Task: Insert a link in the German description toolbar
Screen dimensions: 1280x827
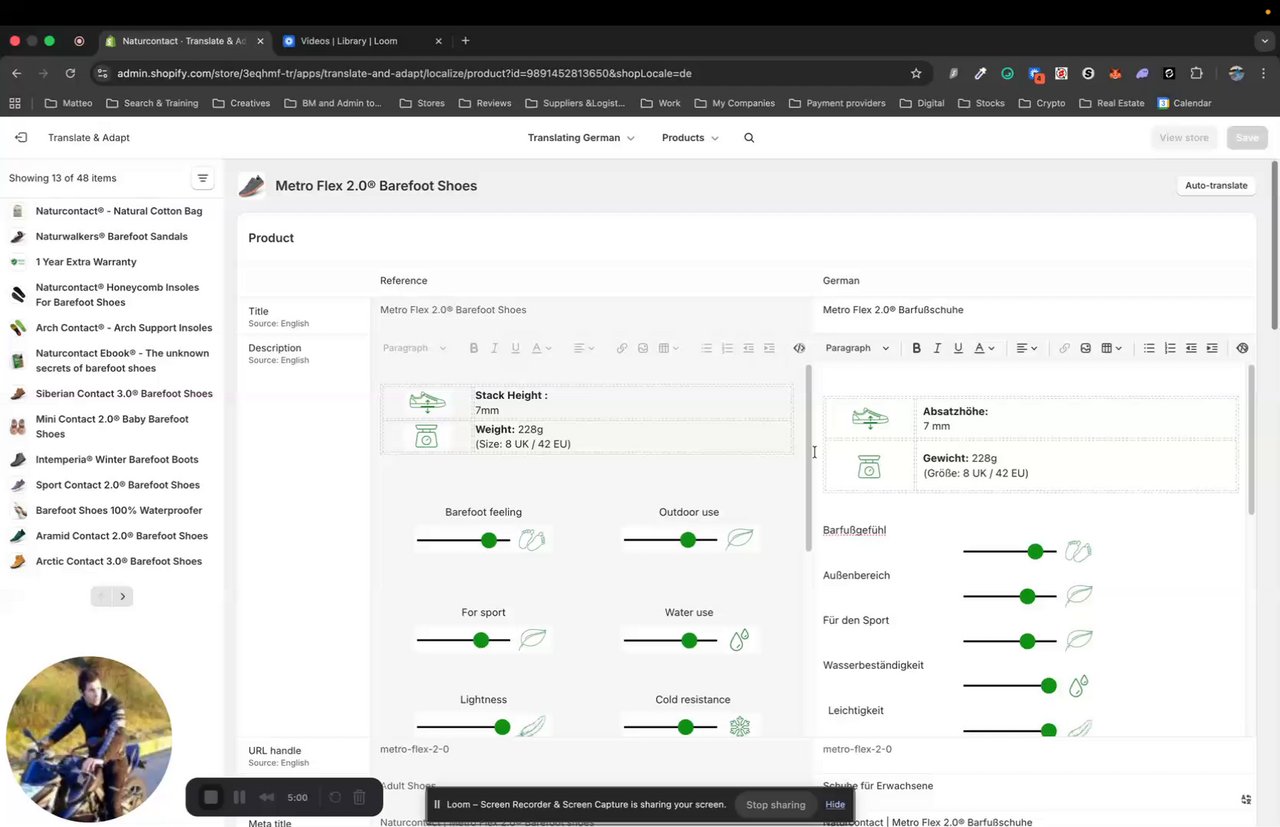Action: click(x=1064, y=348)
